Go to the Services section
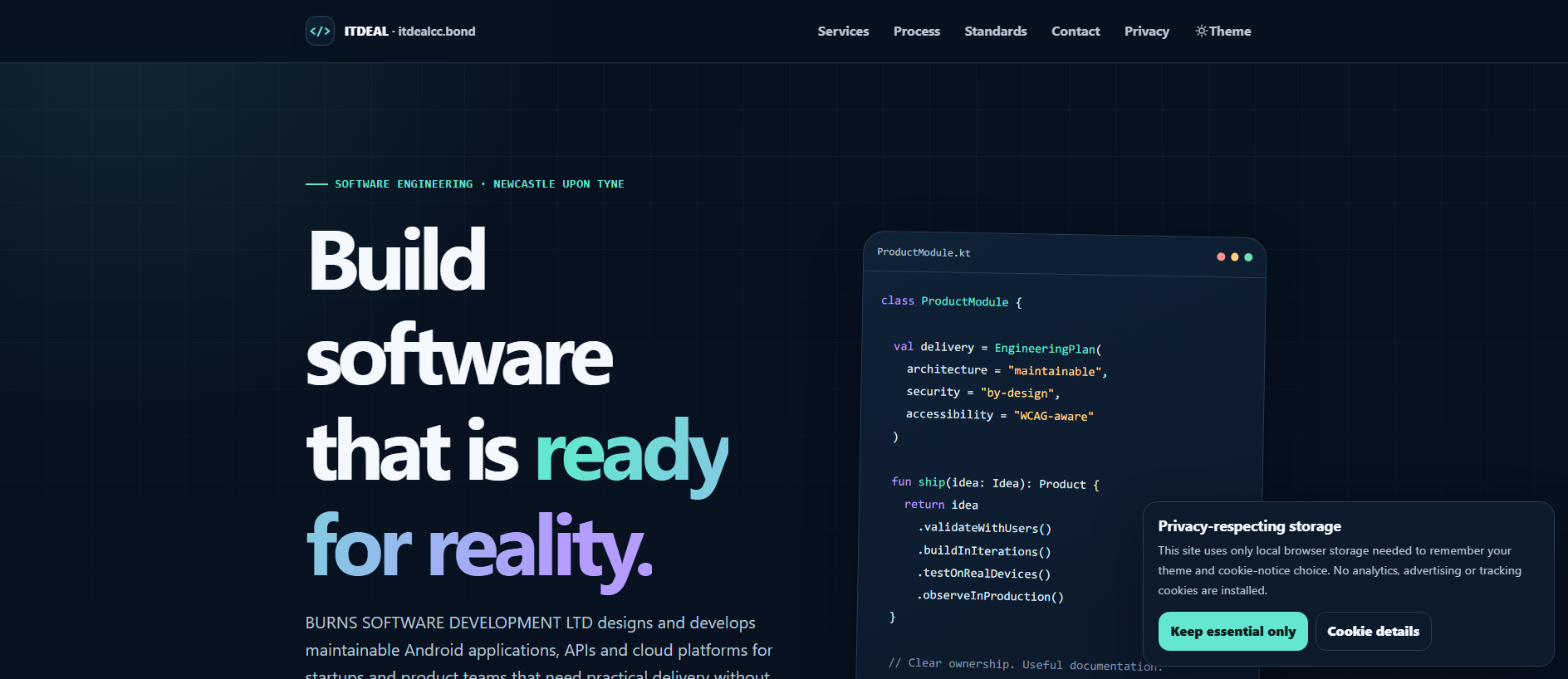1568x679 pixels. click(x=843, y=31)
